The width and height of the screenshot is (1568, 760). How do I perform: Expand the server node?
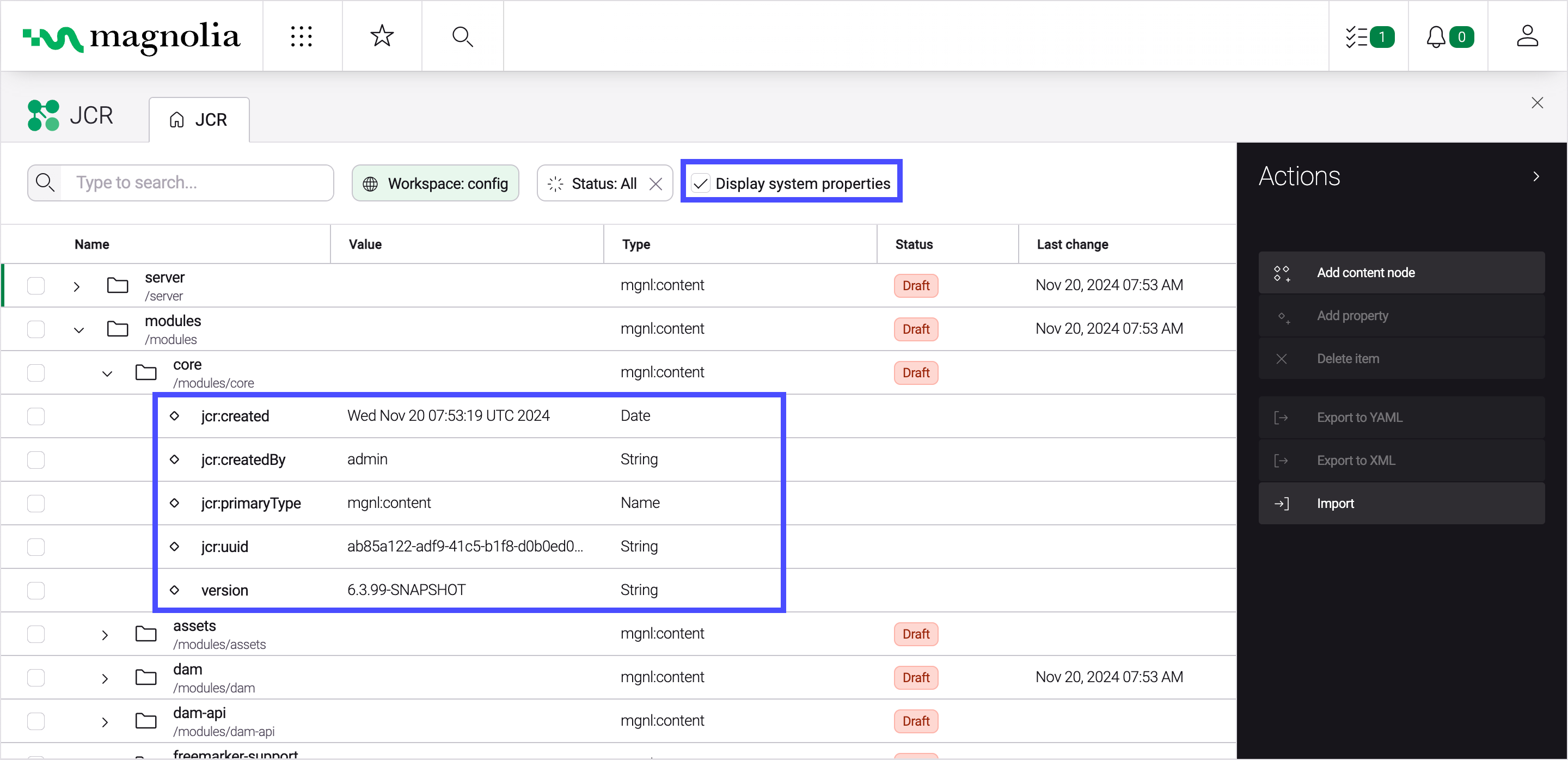[77, 286]
